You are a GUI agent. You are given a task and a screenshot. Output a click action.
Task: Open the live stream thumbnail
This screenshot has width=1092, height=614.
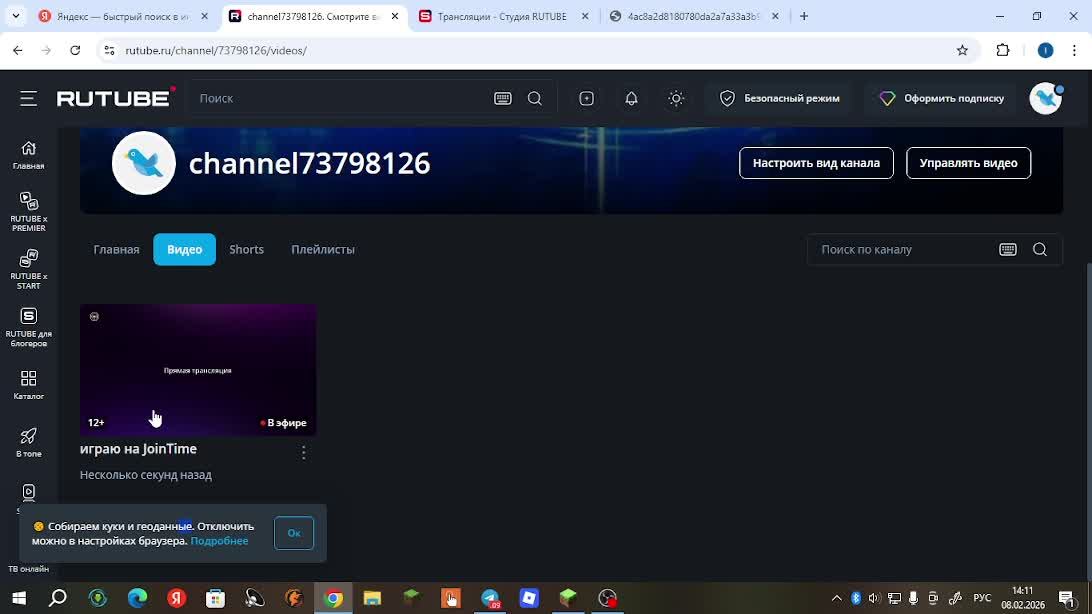coord(198,370)
